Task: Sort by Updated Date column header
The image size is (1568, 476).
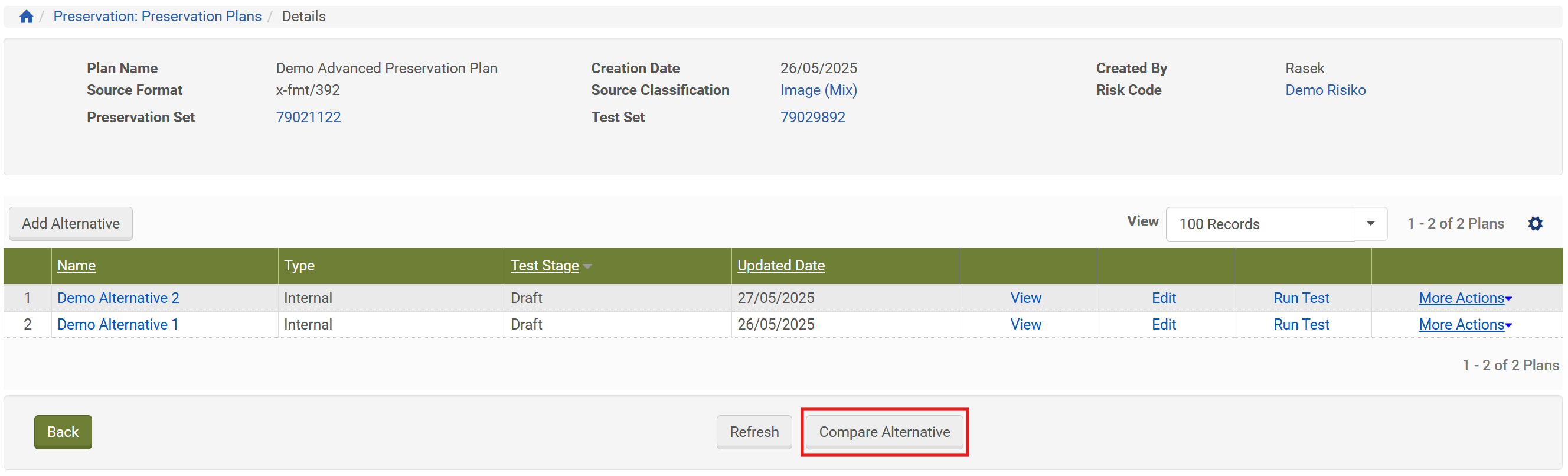Action: [780, 265]
